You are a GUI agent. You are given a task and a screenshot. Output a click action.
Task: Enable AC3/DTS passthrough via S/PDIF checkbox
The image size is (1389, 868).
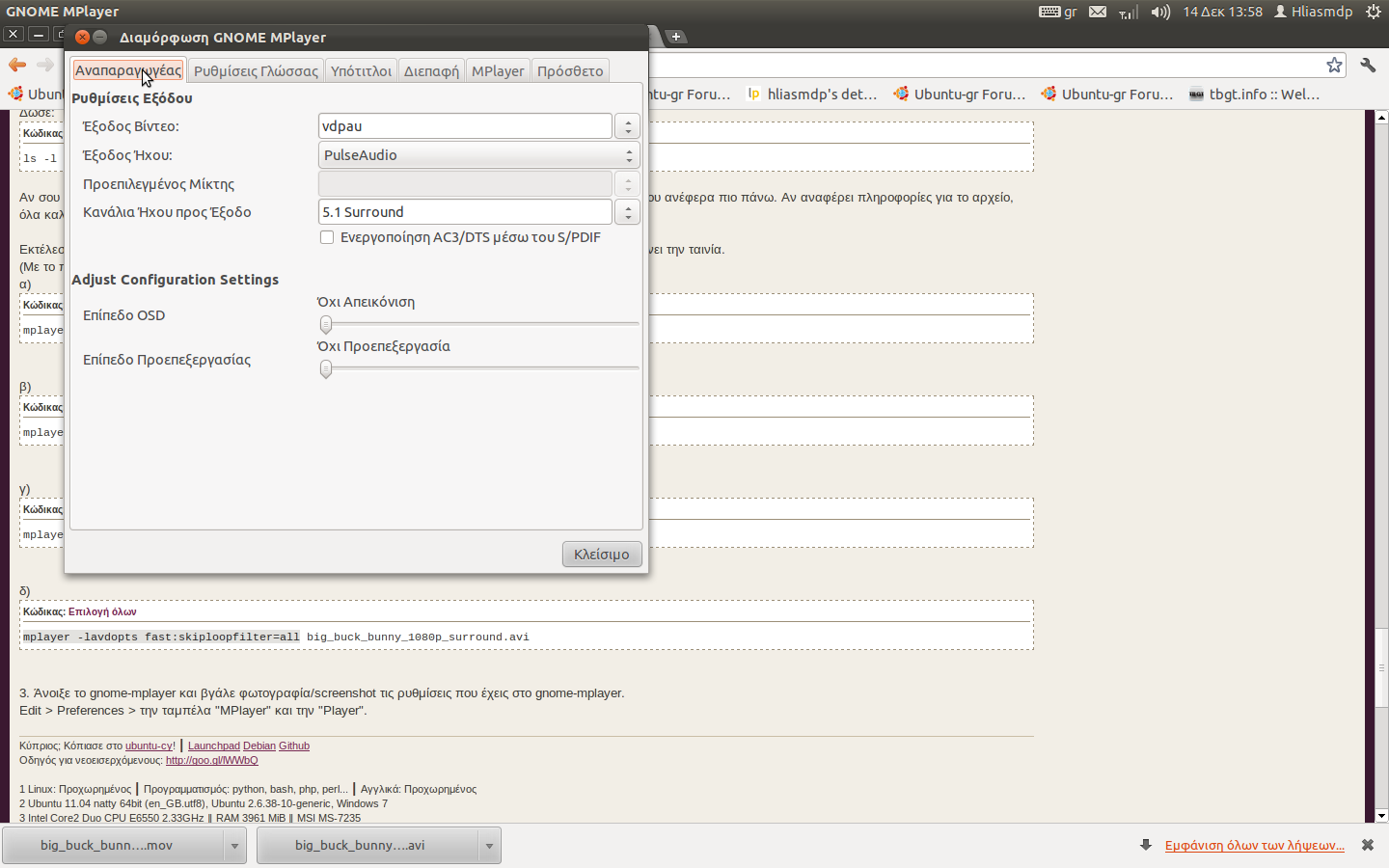pyautogui.click(x=327, y=237)
